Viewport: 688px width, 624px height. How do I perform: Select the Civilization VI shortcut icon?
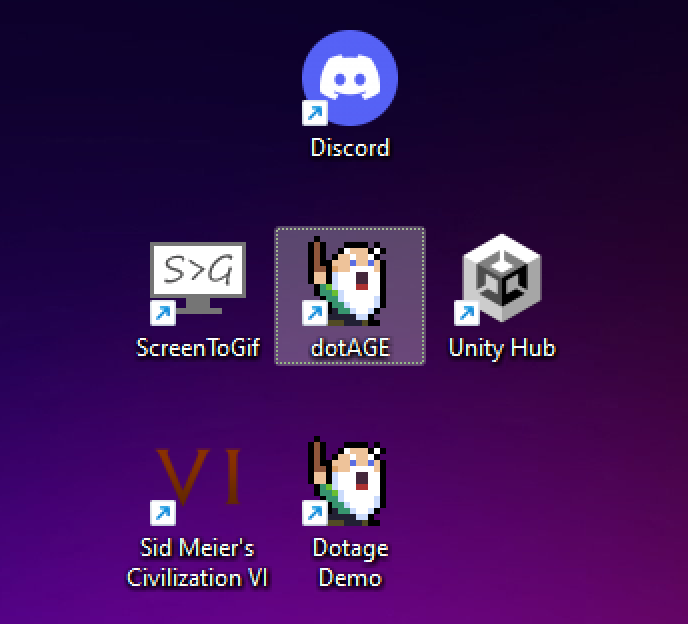pyautogui.click(x=196, y=486)
